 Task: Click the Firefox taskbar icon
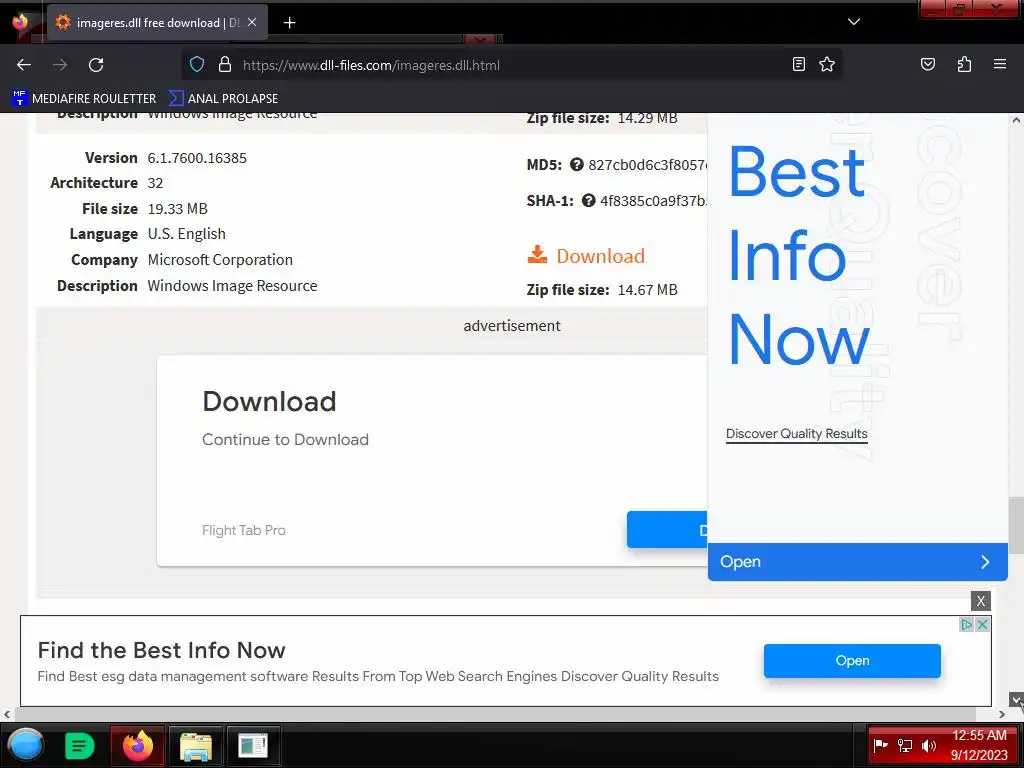[138, 745]
